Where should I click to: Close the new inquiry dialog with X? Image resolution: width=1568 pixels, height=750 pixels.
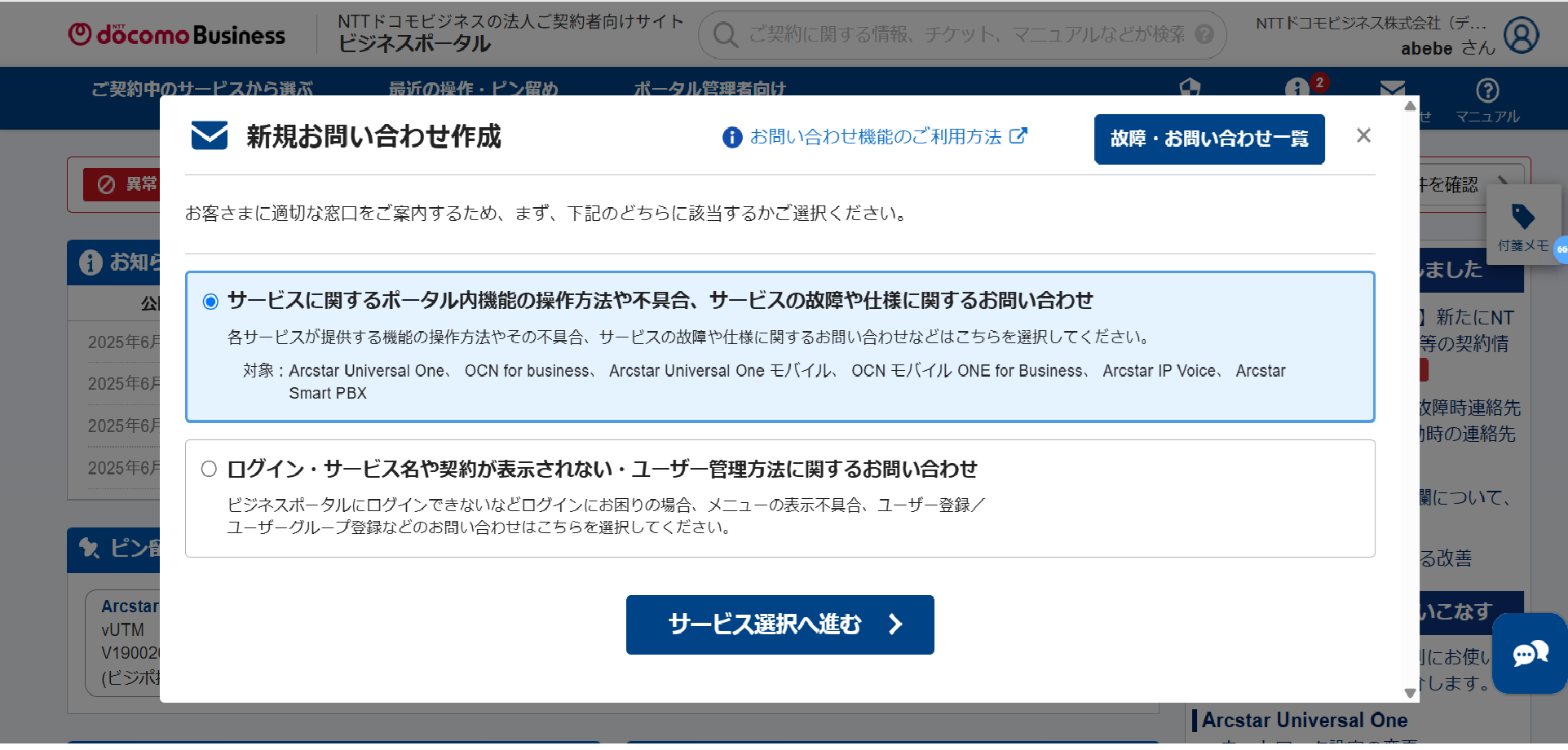click(x=1363, y=136)
